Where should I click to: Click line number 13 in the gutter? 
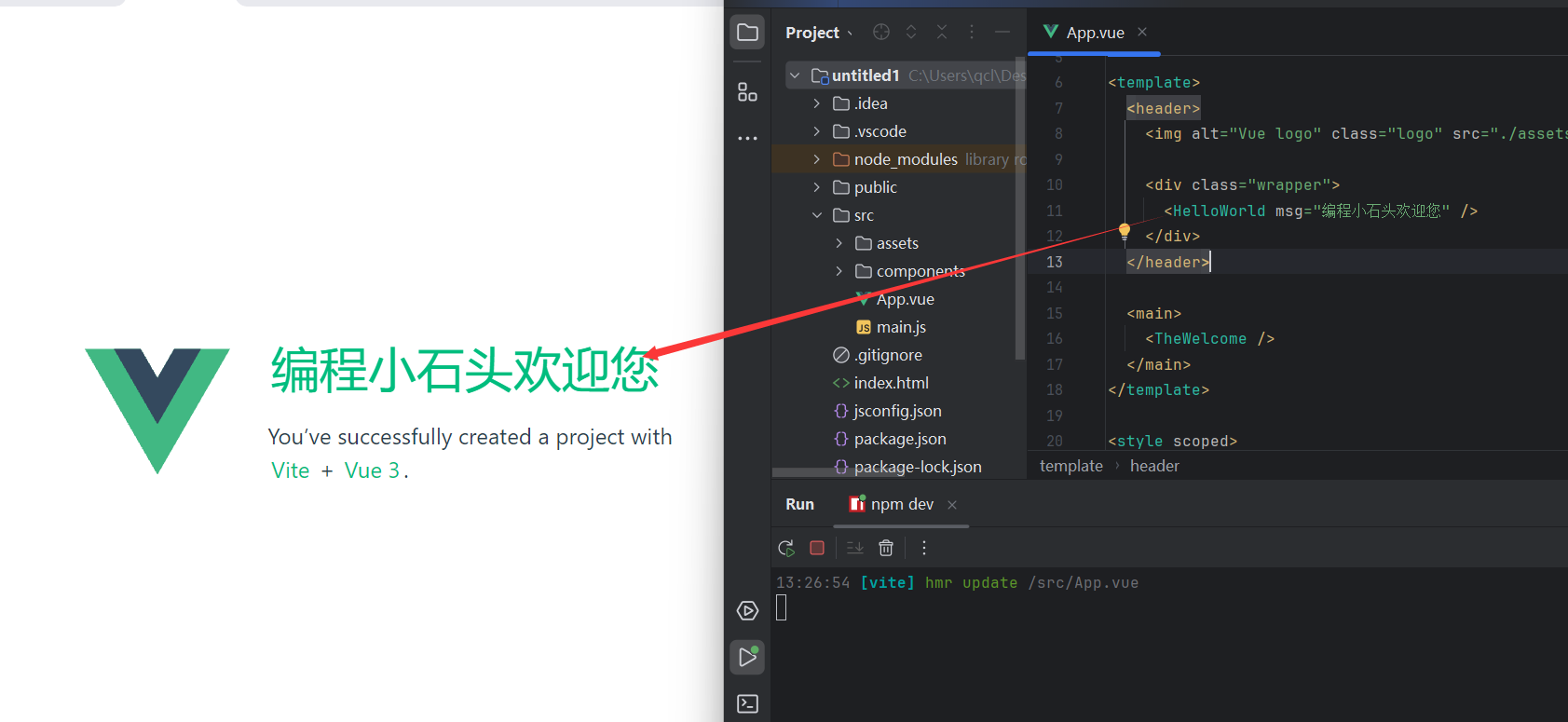[x=1055, y=262]
